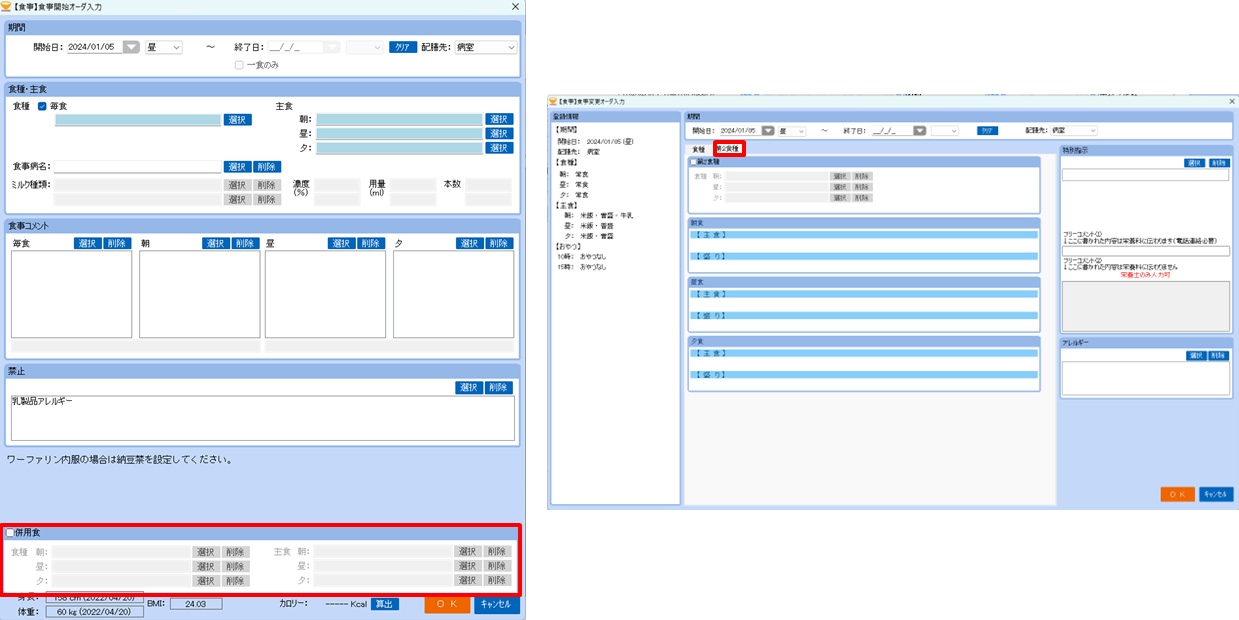This screenshot has height=620, width=1239.
Task: Open the 終了日 calendar picker in 食事変更オーダ入力
Action: (x=918, y=130)
